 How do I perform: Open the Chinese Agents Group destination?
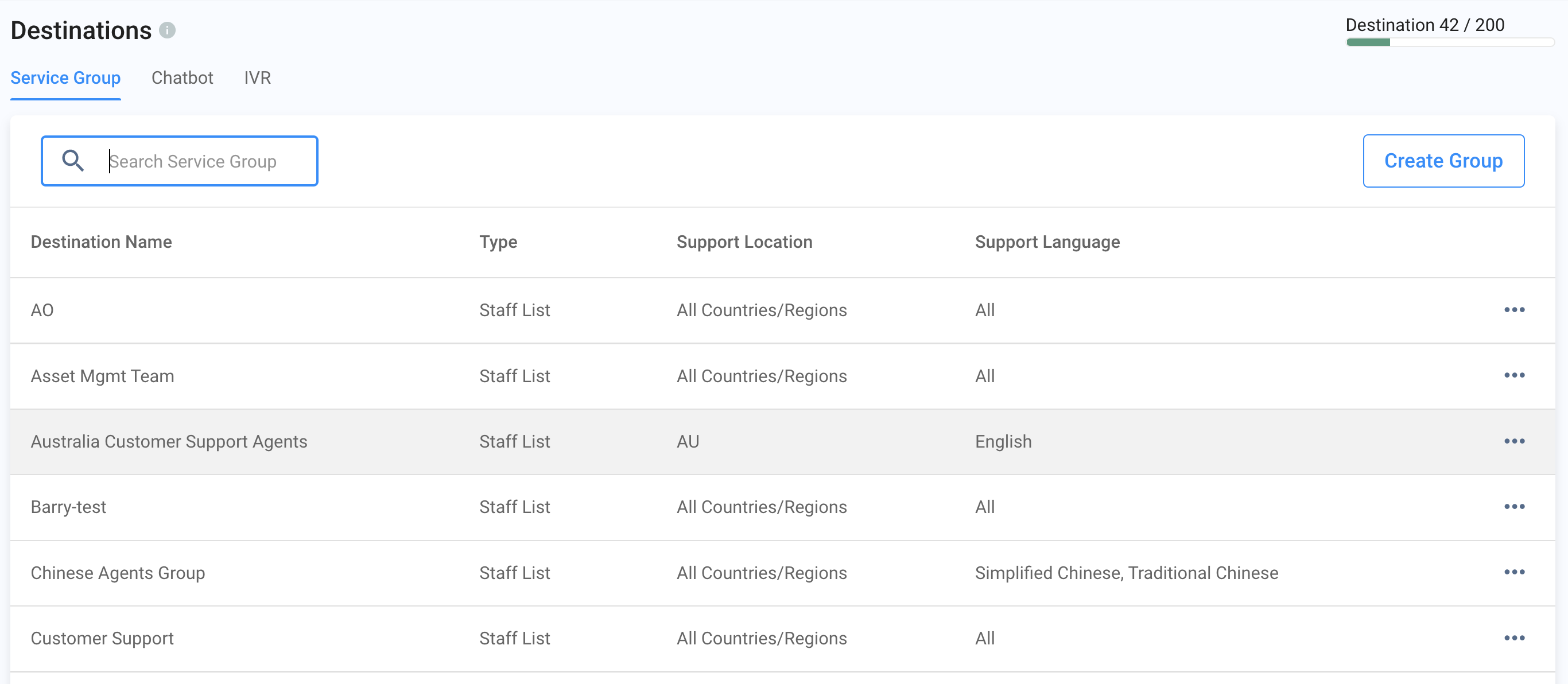[118, 573]
